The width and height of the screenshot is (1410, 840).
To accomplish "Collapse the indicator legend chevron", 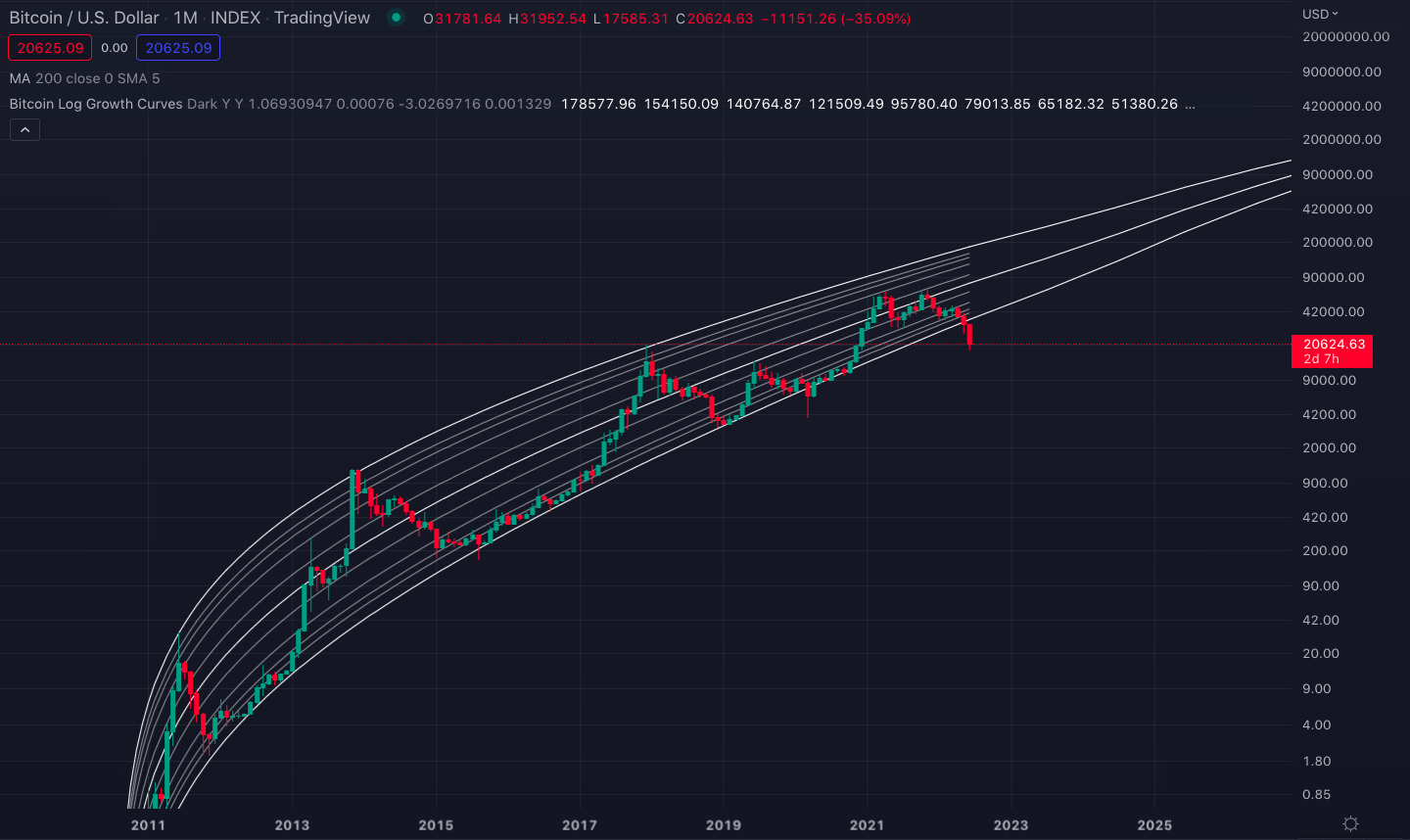I will point(24,129).
